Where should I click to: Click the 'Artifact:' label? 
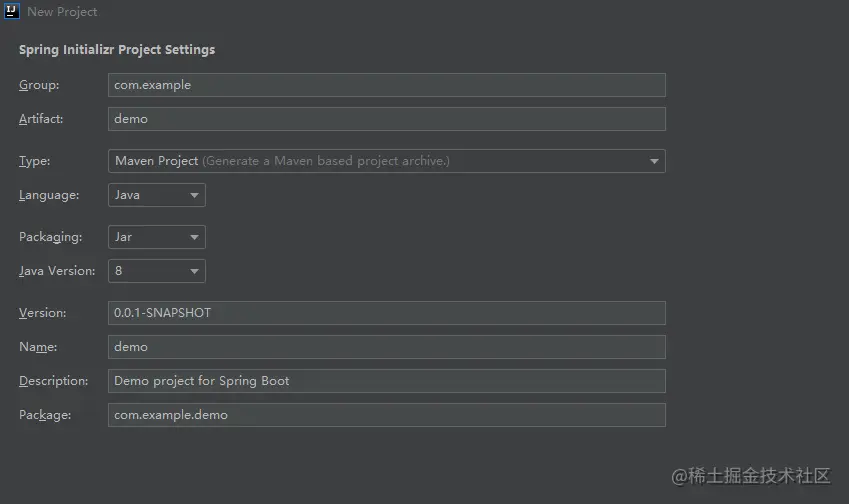(41, 119)
